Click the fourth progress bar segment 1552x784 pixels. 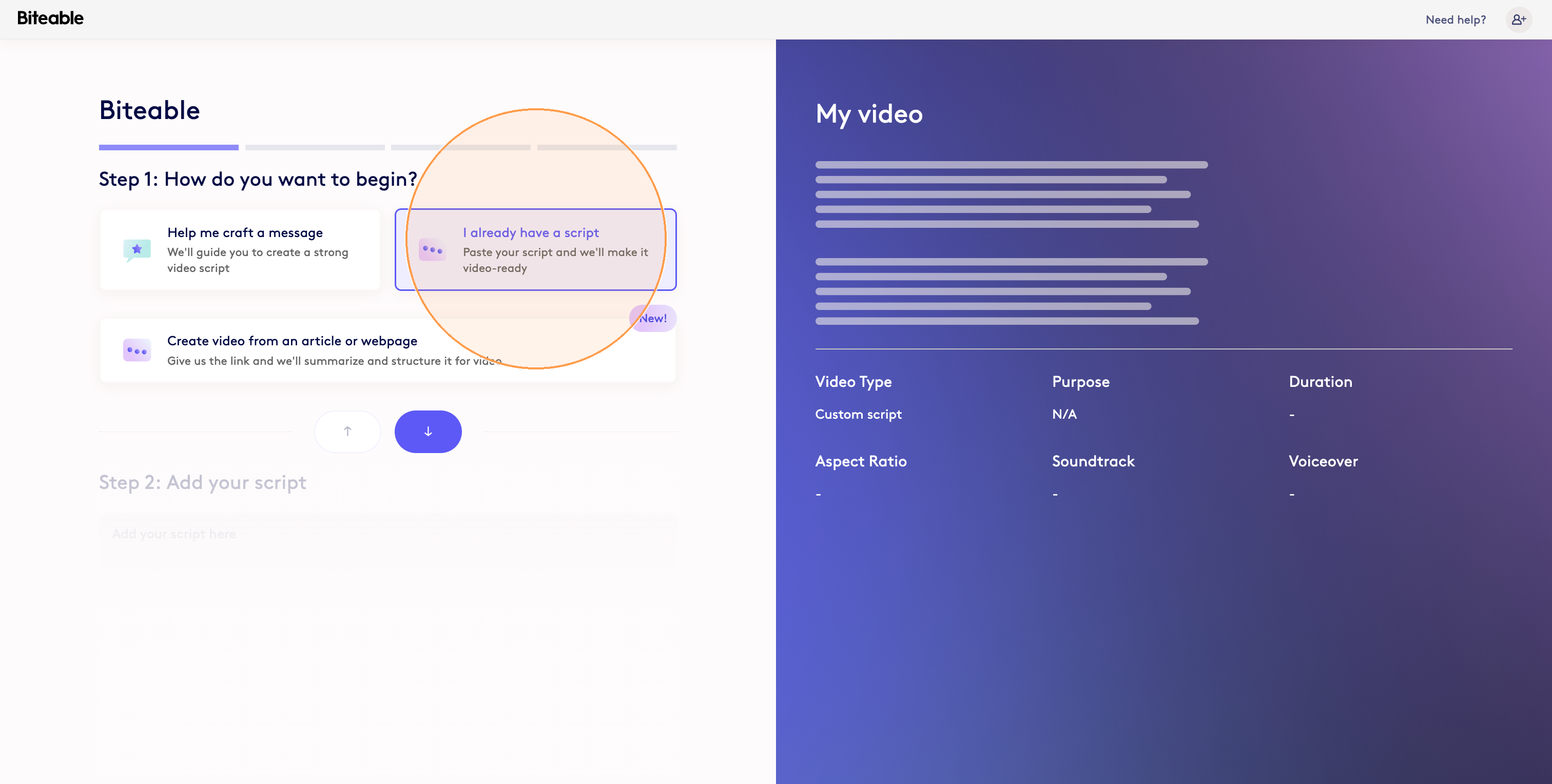click(x=607, y=147)
